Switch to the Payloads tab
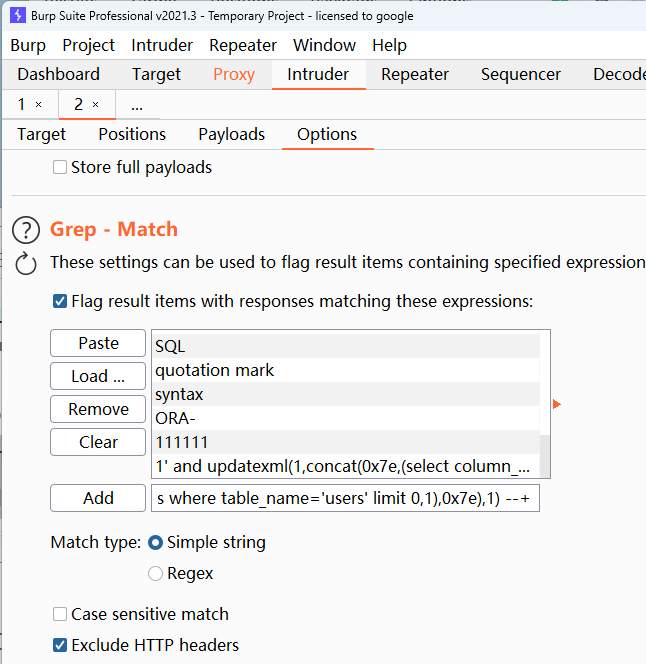The image size is (646, 664). (x=231, y=134)
